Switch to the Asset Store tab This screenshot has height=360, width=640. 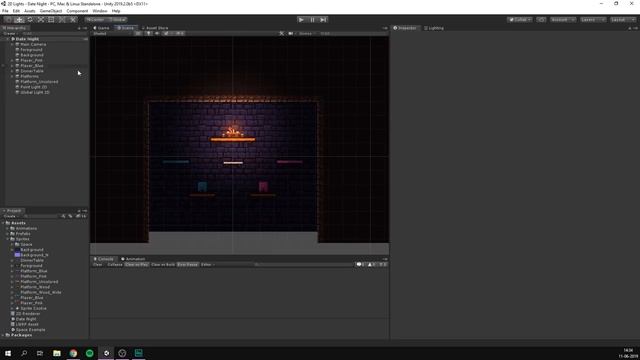point(155,28)
